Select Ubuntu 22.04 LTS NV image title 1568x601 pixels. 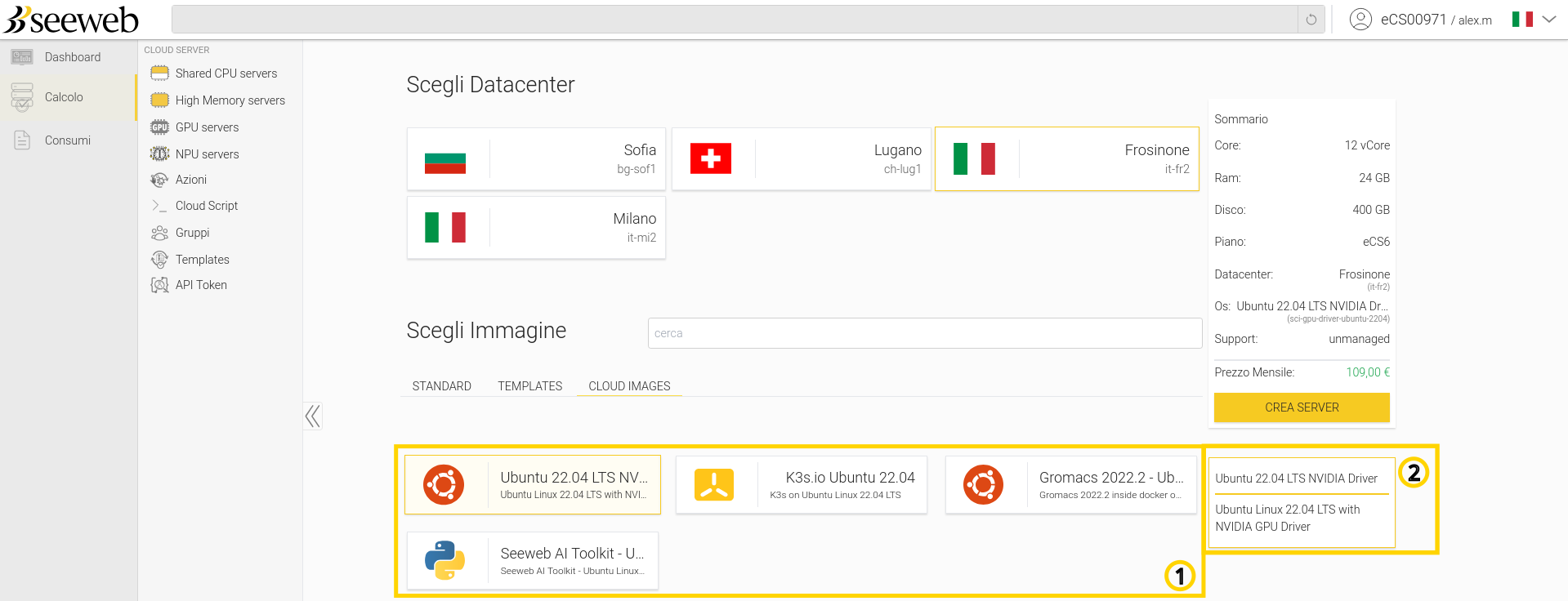pyautogui.click(x=574, y=478)
